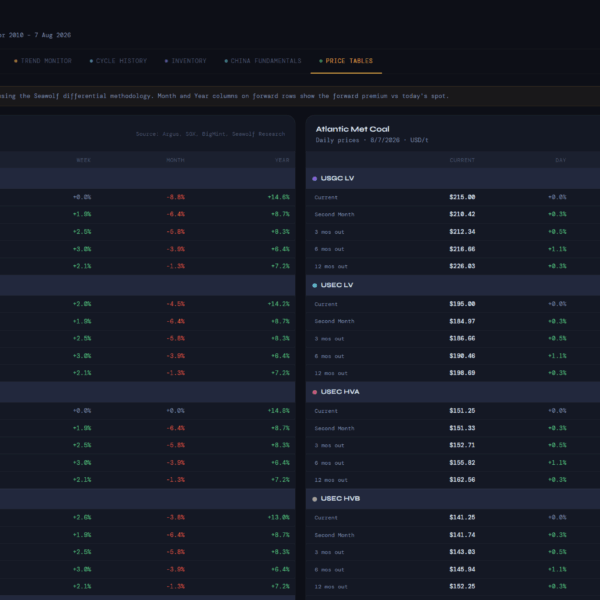Click USGC LV Second Month row label

(x=334, y=214)
